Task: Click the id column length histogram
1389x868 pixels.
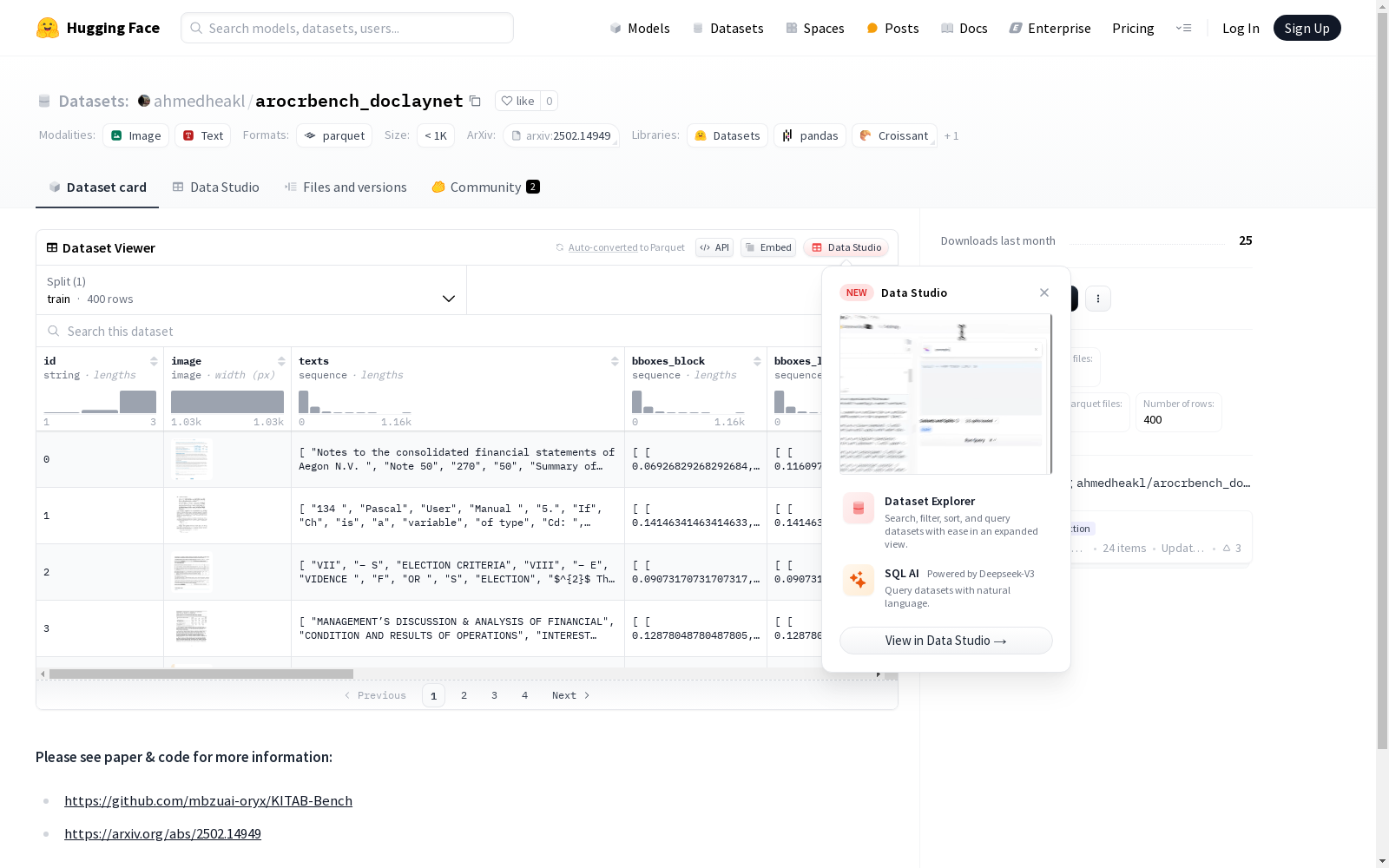Action: [100, 402]
